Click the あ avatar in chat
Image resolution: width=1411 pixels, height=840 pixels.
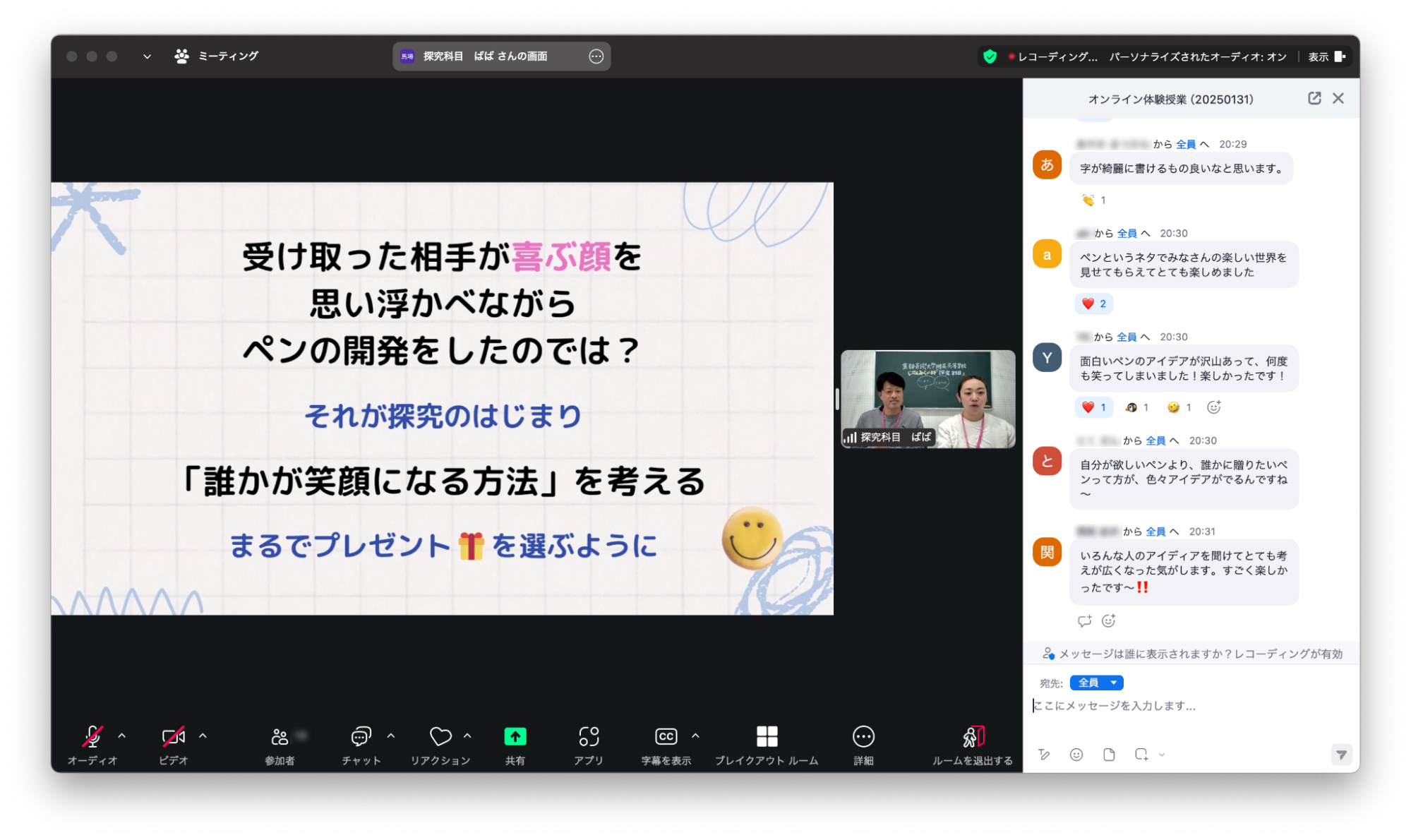1047,165
